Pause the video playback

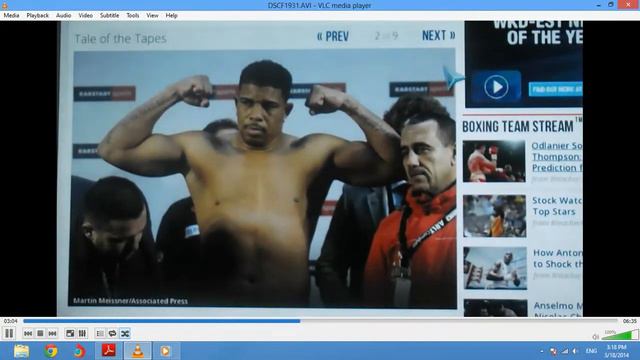9,333
